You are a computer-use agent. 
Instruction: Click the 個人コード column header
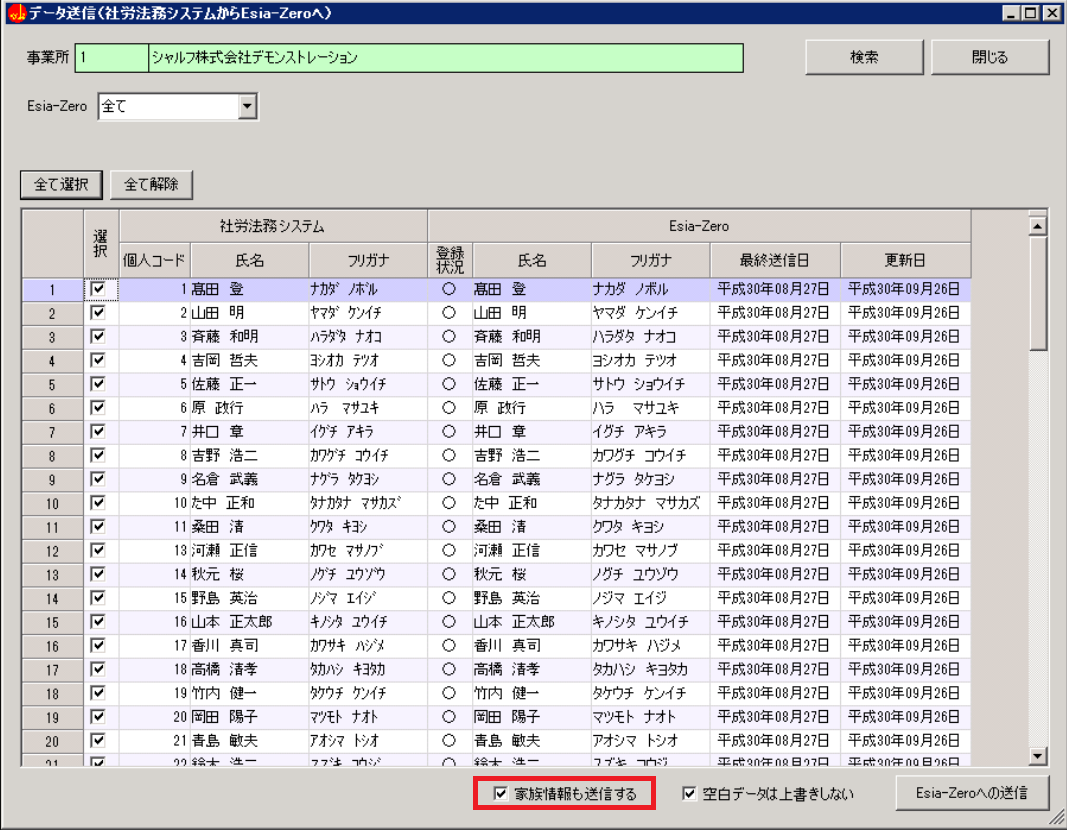(154, 261)
